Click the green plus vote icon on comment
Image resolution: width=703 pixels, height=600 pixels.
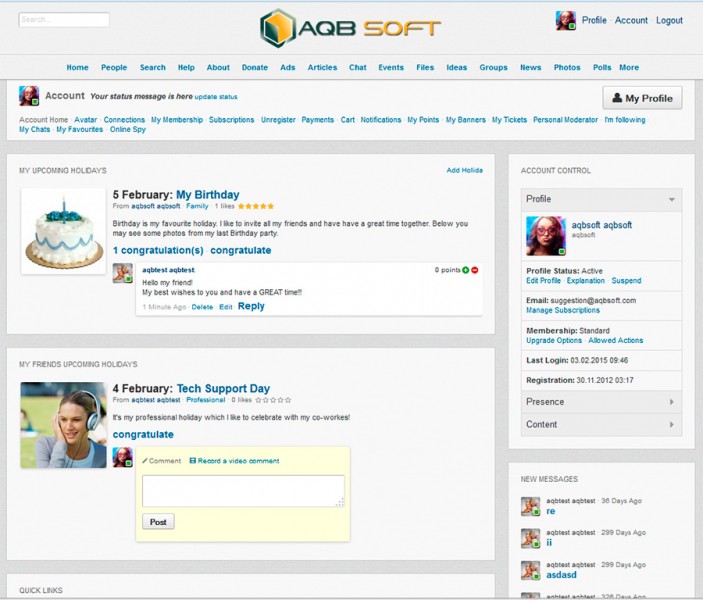pyautogui.click(x=466, y=270)
